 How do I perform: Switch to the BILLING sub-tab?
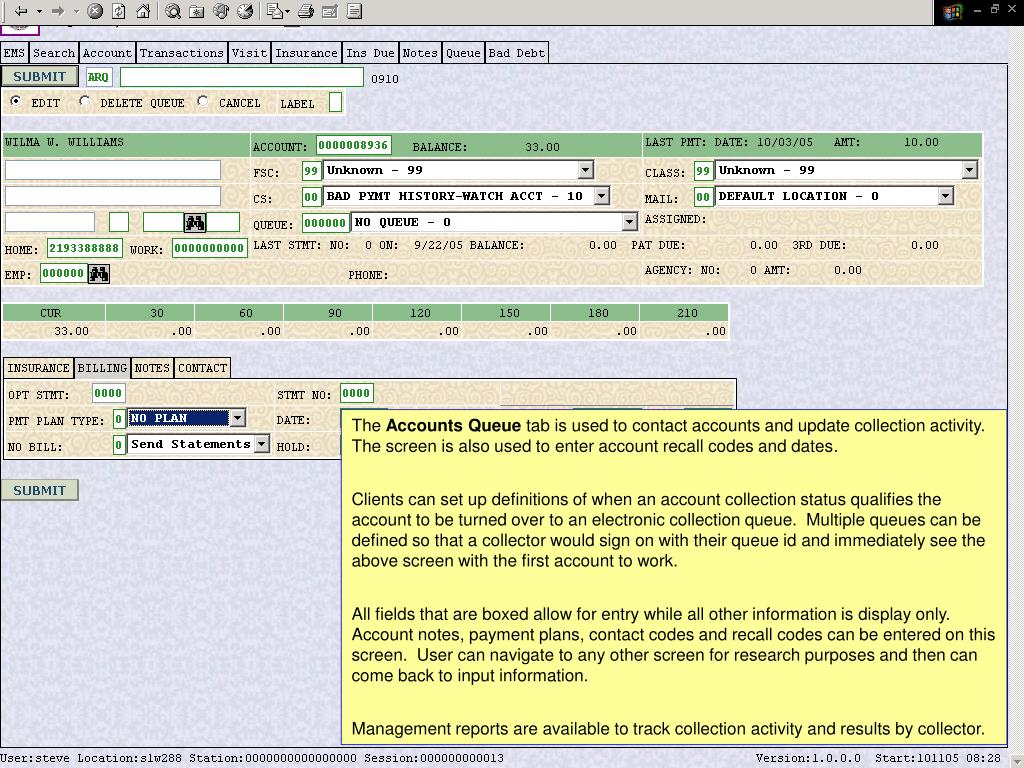point(103,368)
